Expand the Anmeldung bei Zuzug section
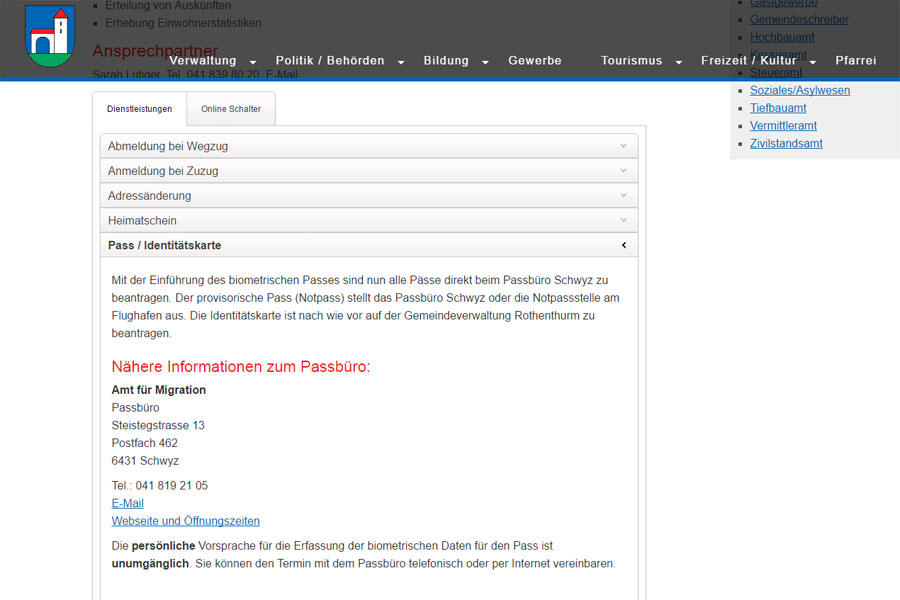The width and height of the screenshot is (900, 600). click(369, 171)
